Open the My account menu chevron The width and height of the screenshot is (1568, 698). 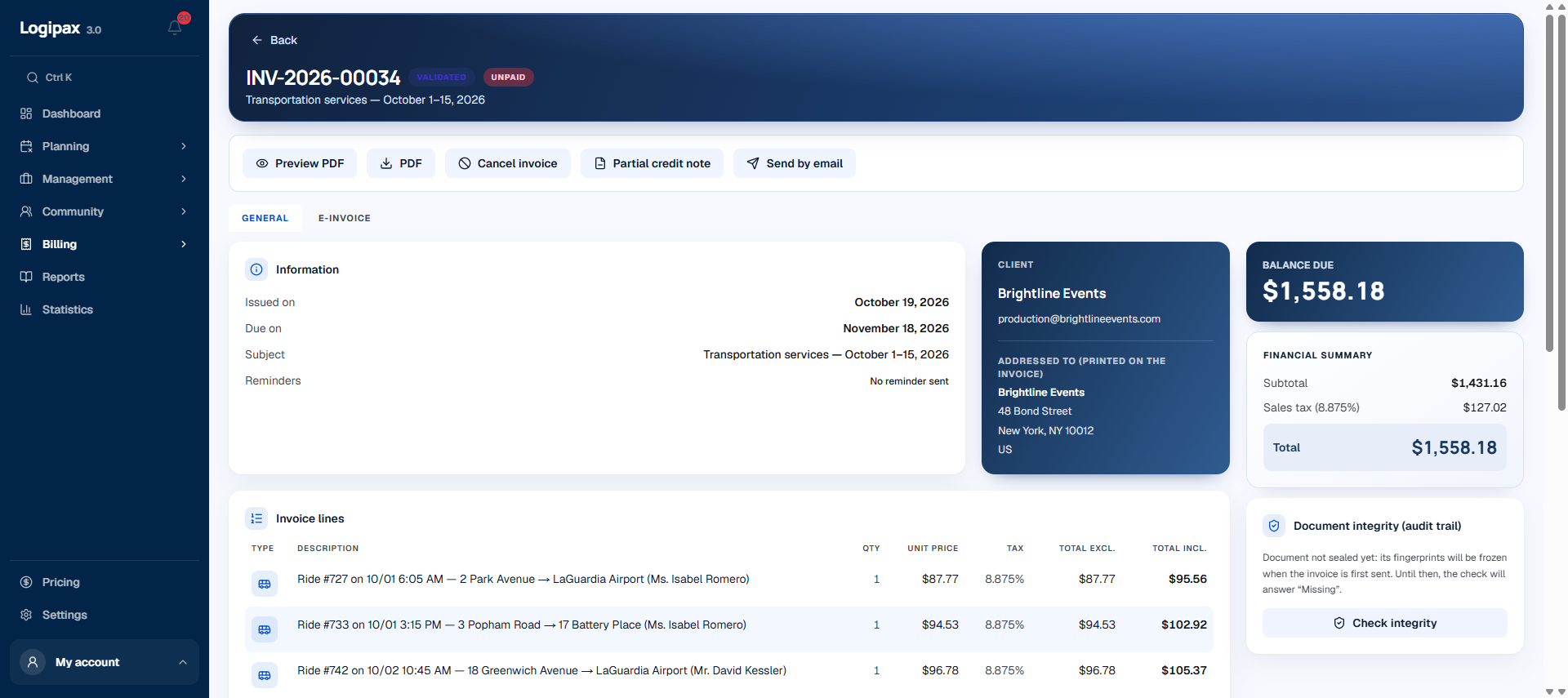point(183,662)
